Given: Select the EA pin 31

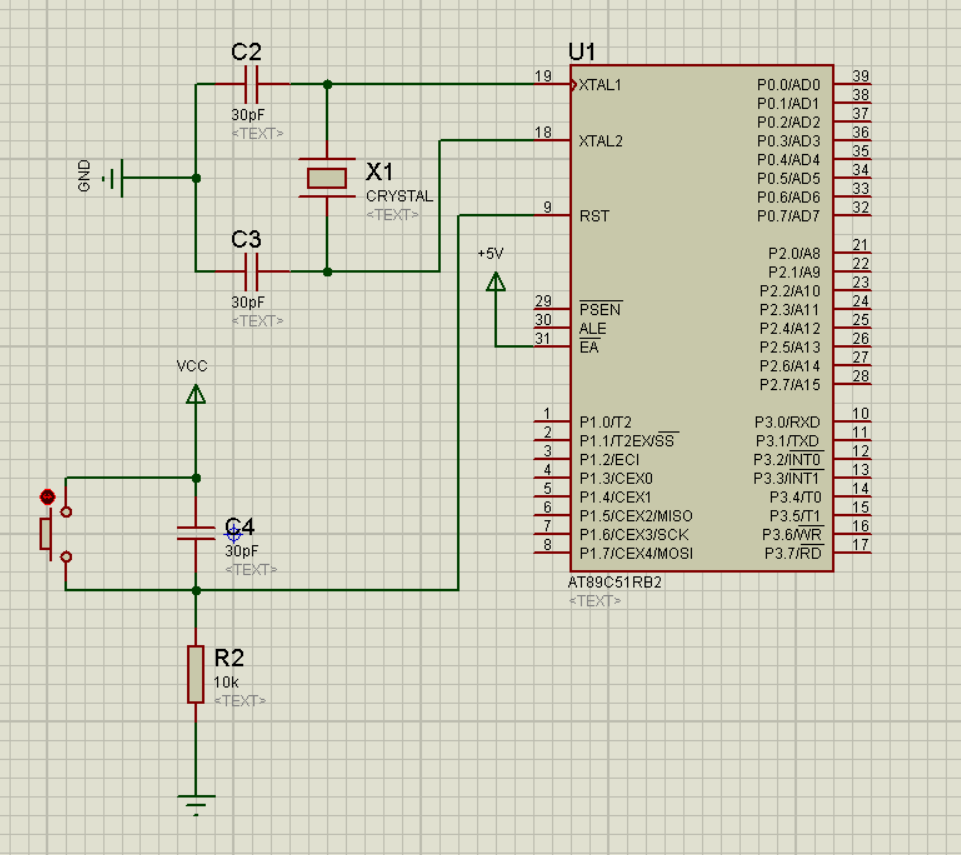Looking at the screenshot, I should pos(551,346).
